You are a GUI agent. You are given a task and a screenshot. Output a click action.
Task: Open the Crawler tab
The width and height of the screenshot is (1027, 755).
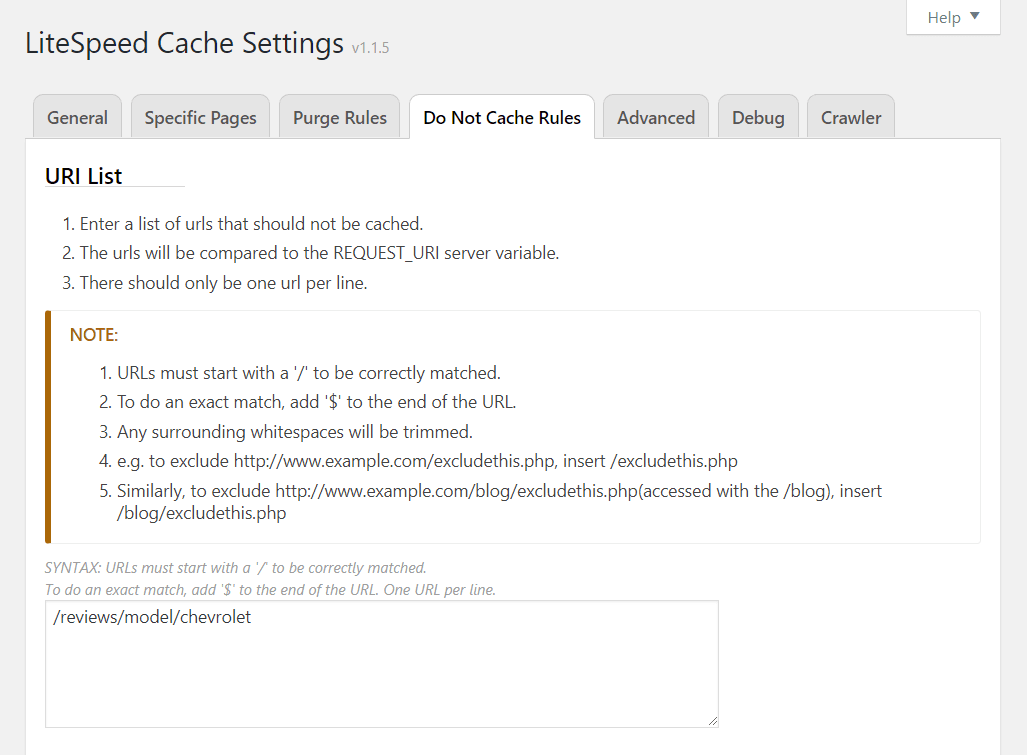pyautogui.click(x=850, y=118)
